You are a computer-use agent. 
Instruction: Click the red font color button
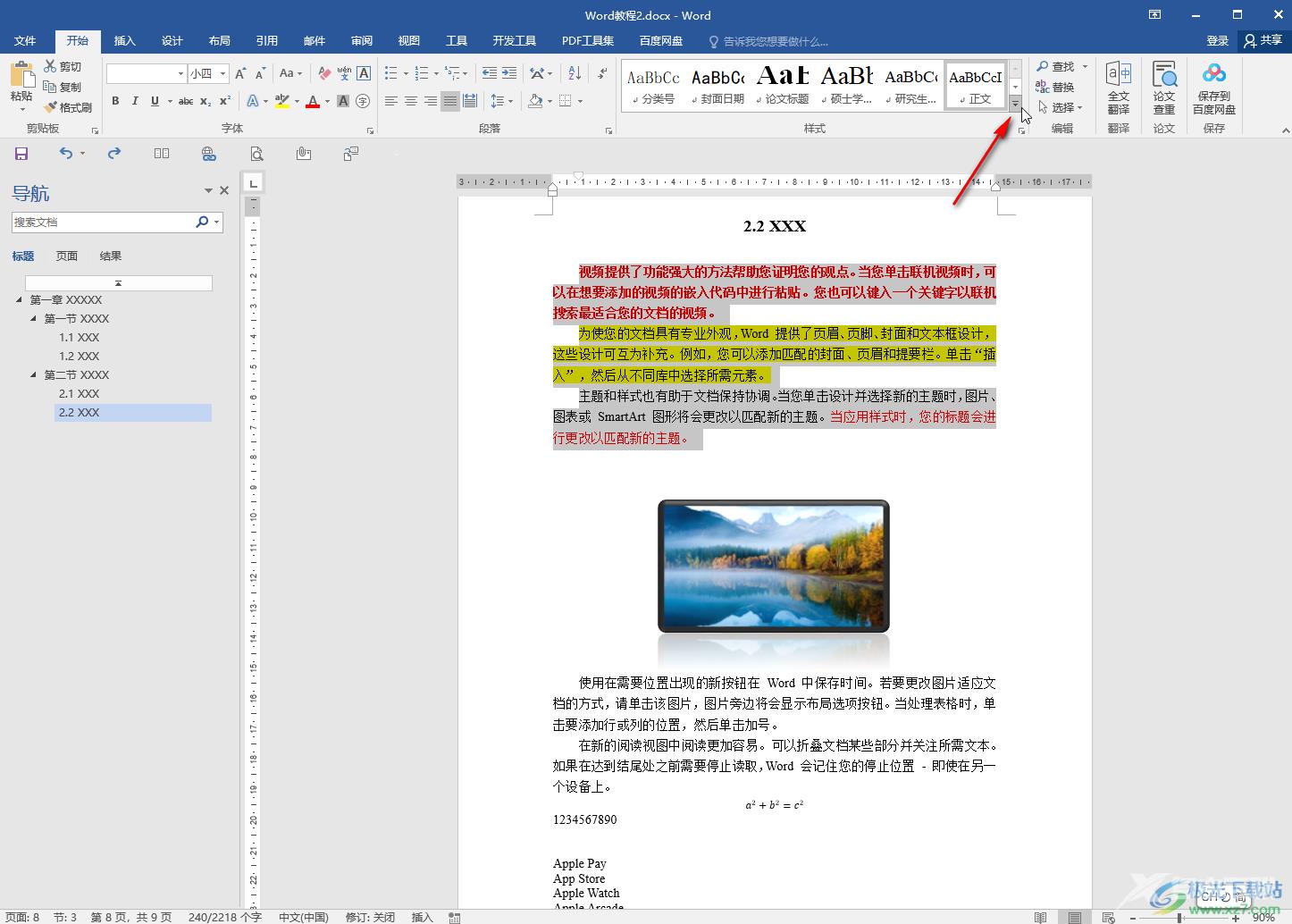click(x=313, y=101)
